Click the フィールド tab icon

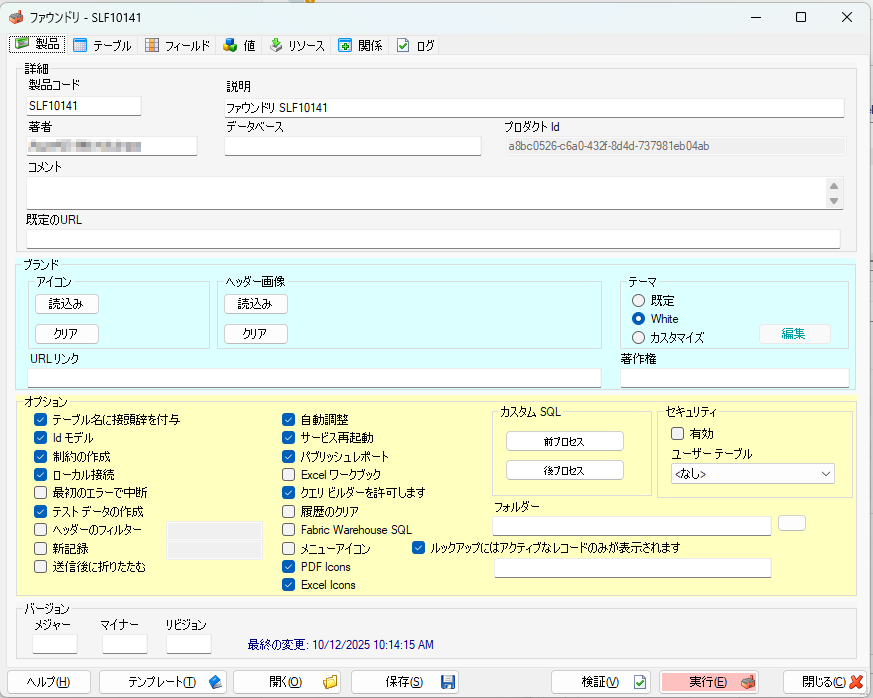click(151, 45)
